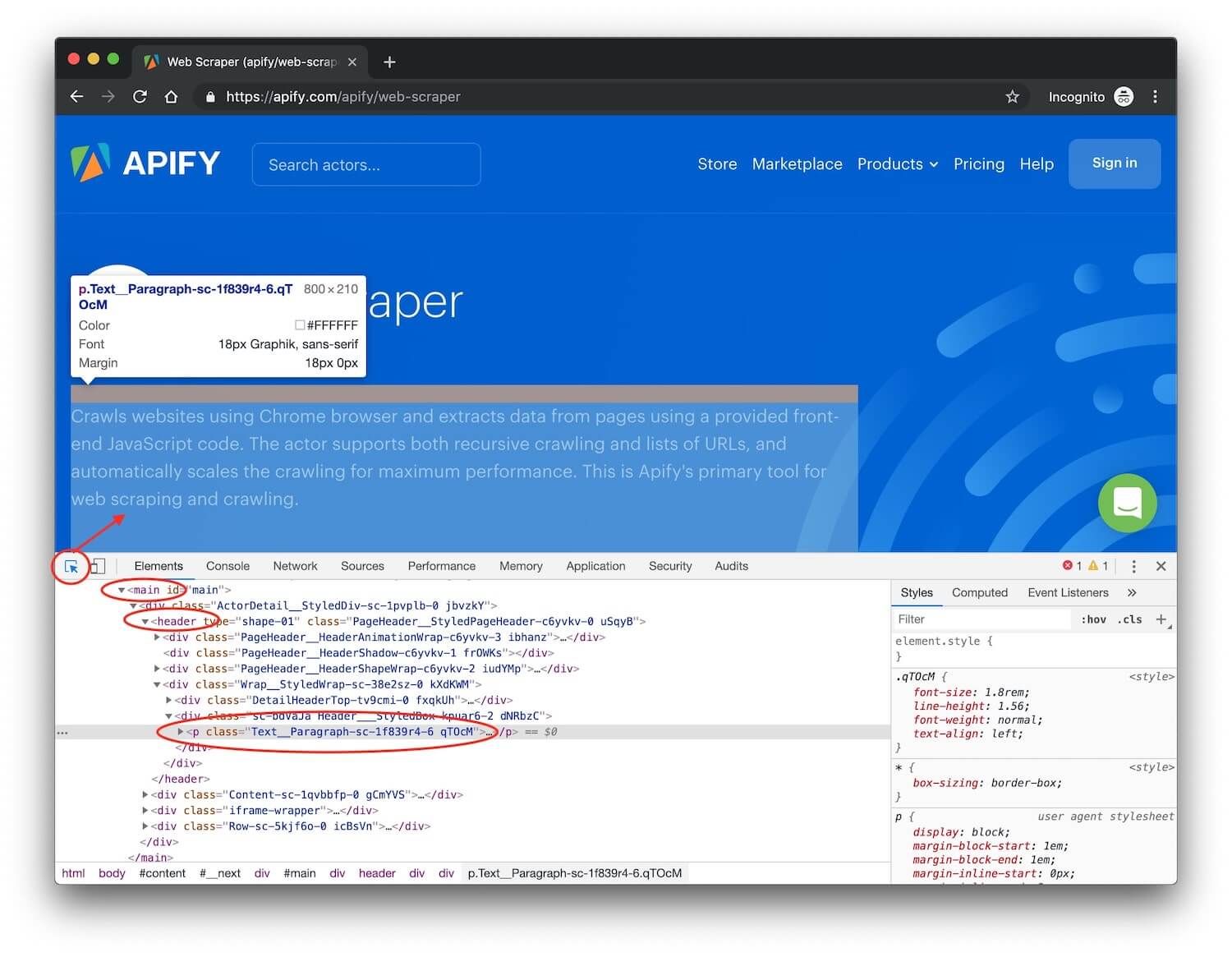Expand the Text__Paragraph p element
Screen dimensions: 1232x957
[x=181, y=732]
